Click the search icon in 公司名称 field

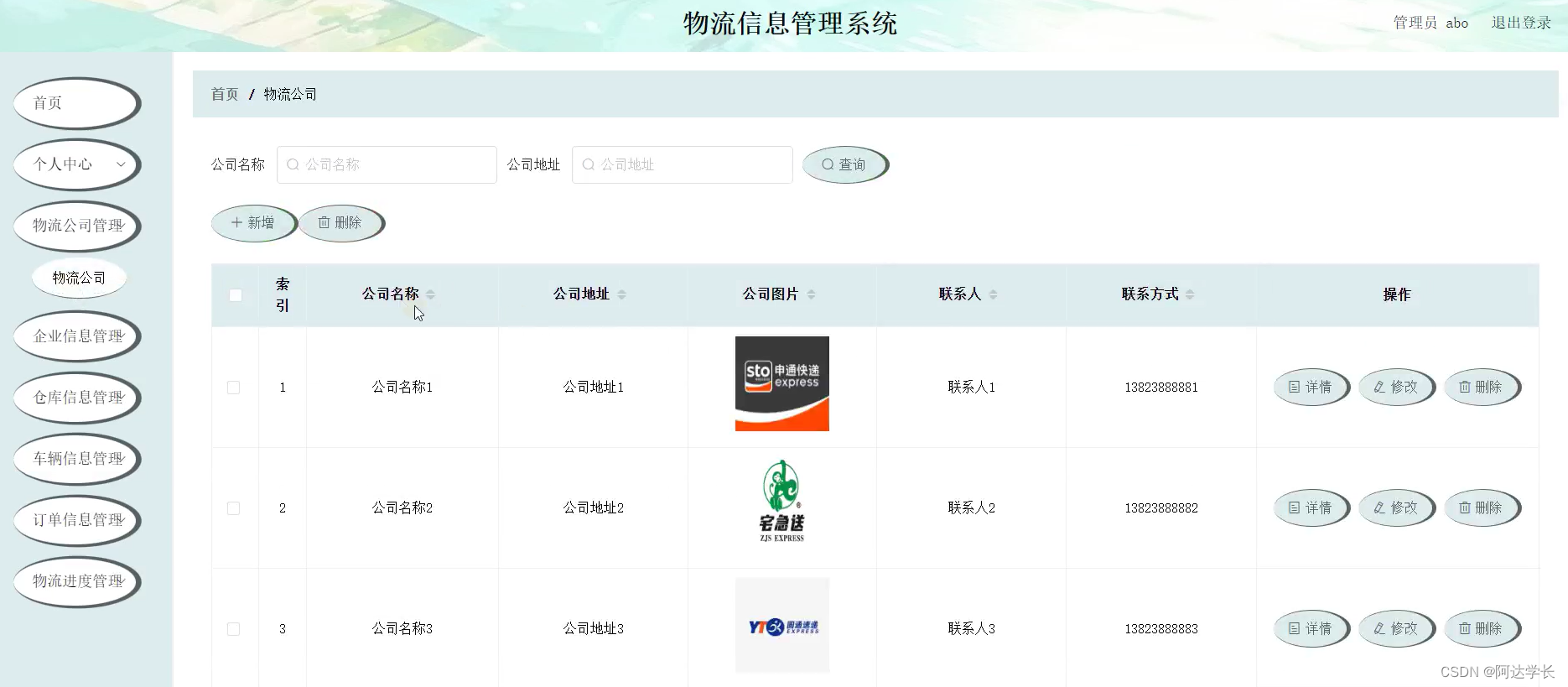[x=293, y=164]
